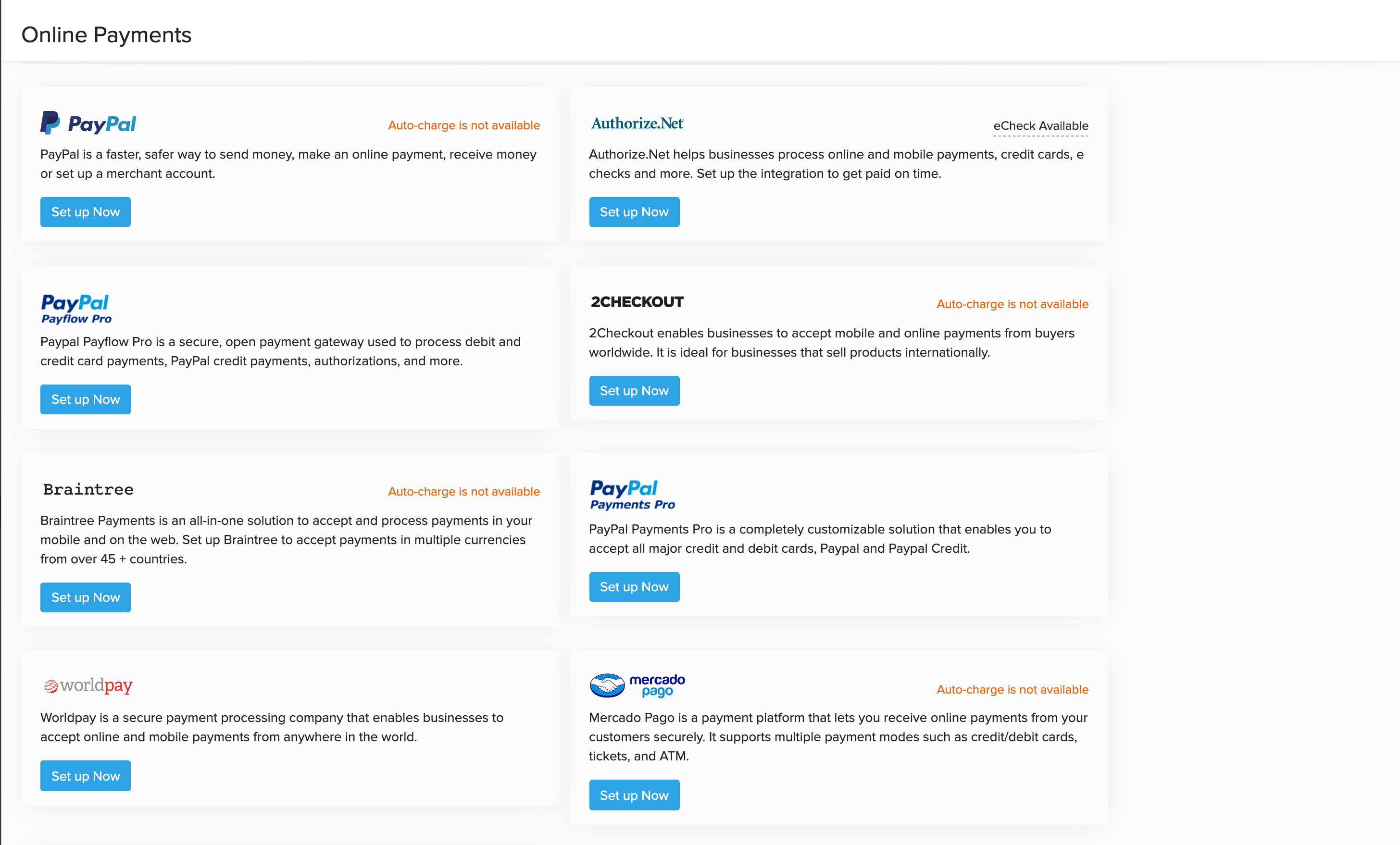Click the Authorize.Net logo
The image size is (1400, 845).
637,123
